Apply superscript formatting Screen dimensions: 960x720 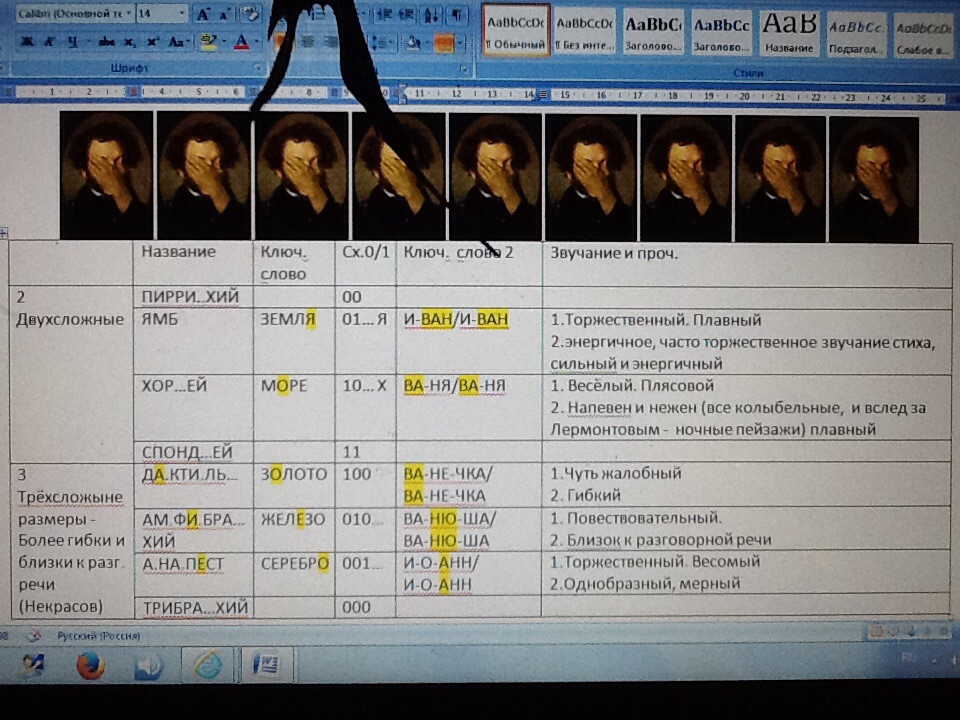click(x=152, y=42)
